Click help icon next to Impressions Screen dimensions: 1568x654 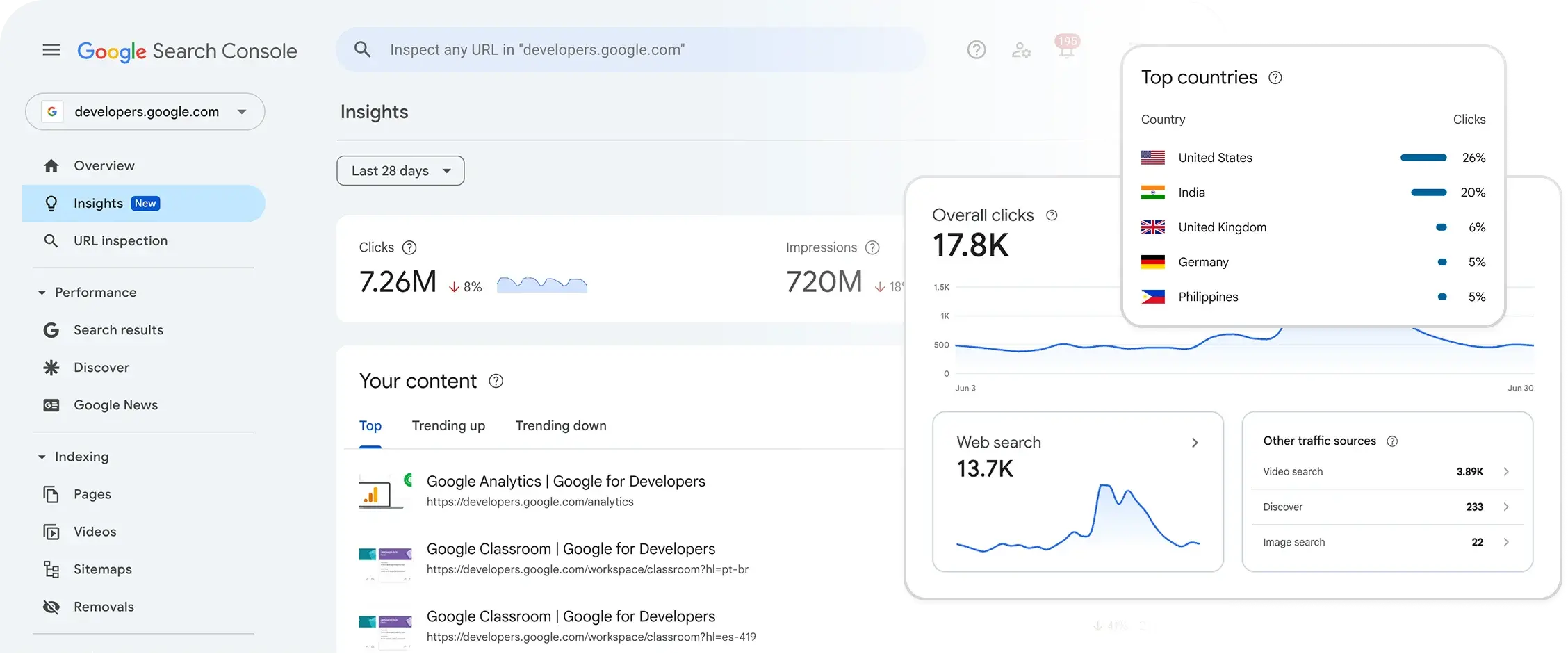(x=872, y=247)
